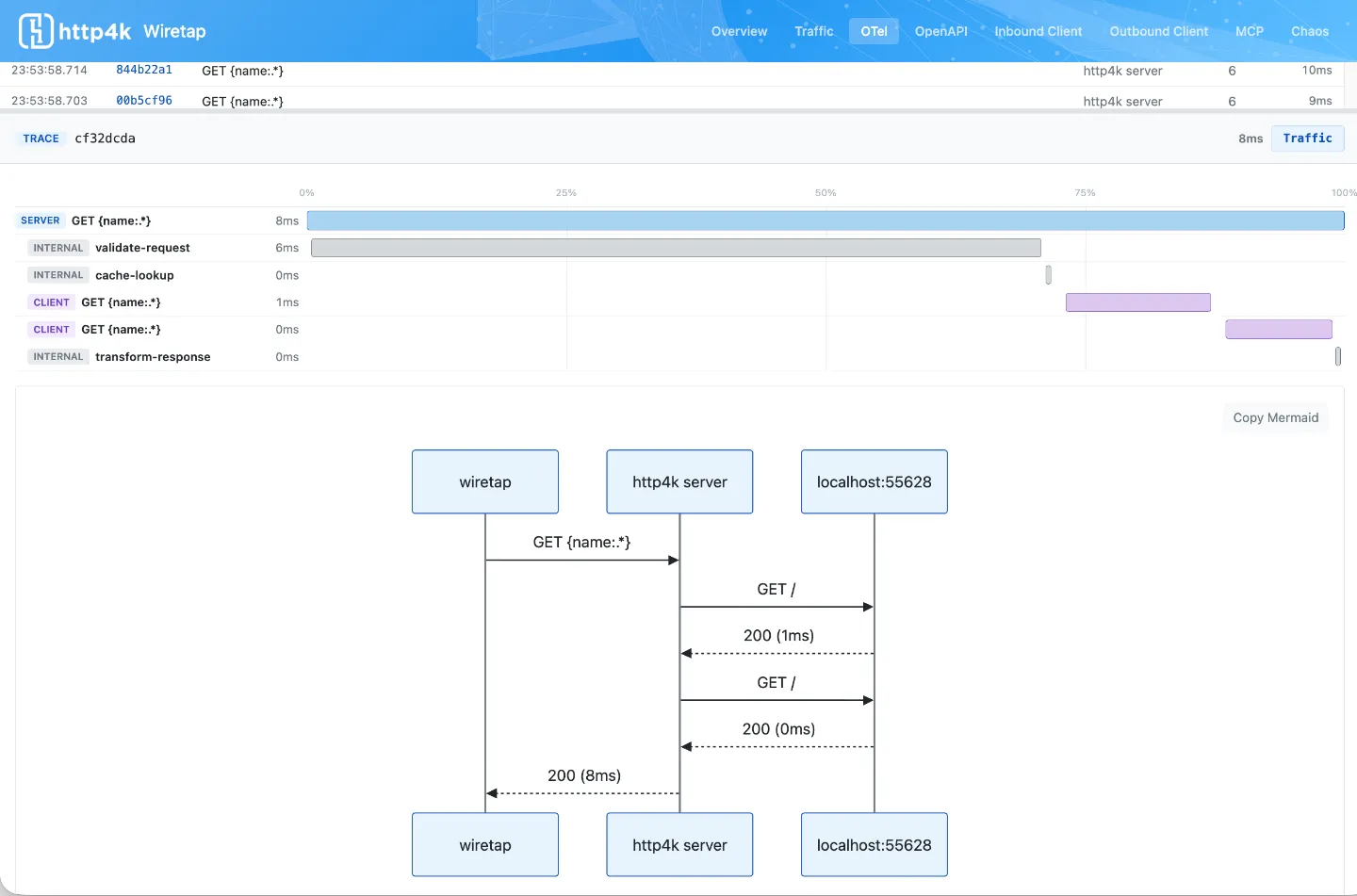Select the cache-lookup span row
The image size is (1357, 896).
click(x=679, y=275)
